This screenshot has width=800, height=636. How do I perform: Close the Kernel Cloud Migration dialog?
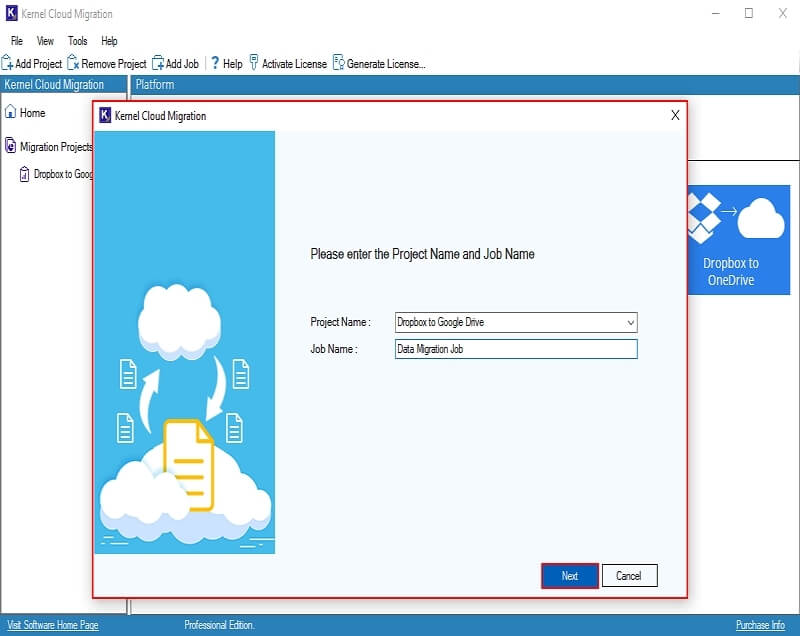click(x=675, y=115)
